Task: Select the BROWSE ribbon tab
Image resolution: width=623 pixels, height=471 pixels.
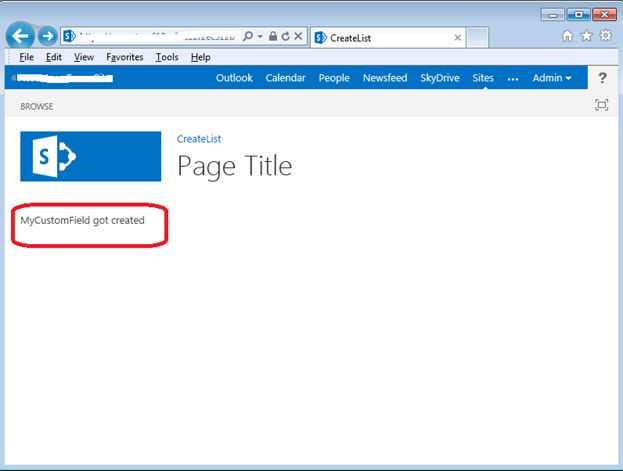Action: pos(37,107)
